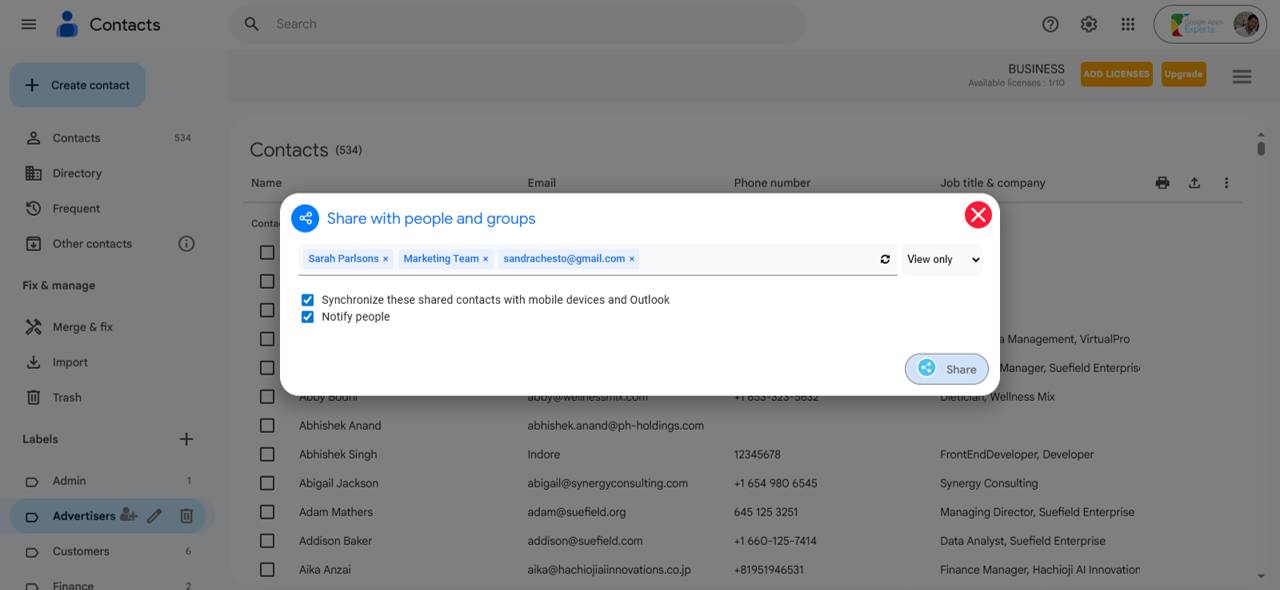The image size is (1280, 590).
Task: Click the ADD LICENSES button
Action: 1116,74
